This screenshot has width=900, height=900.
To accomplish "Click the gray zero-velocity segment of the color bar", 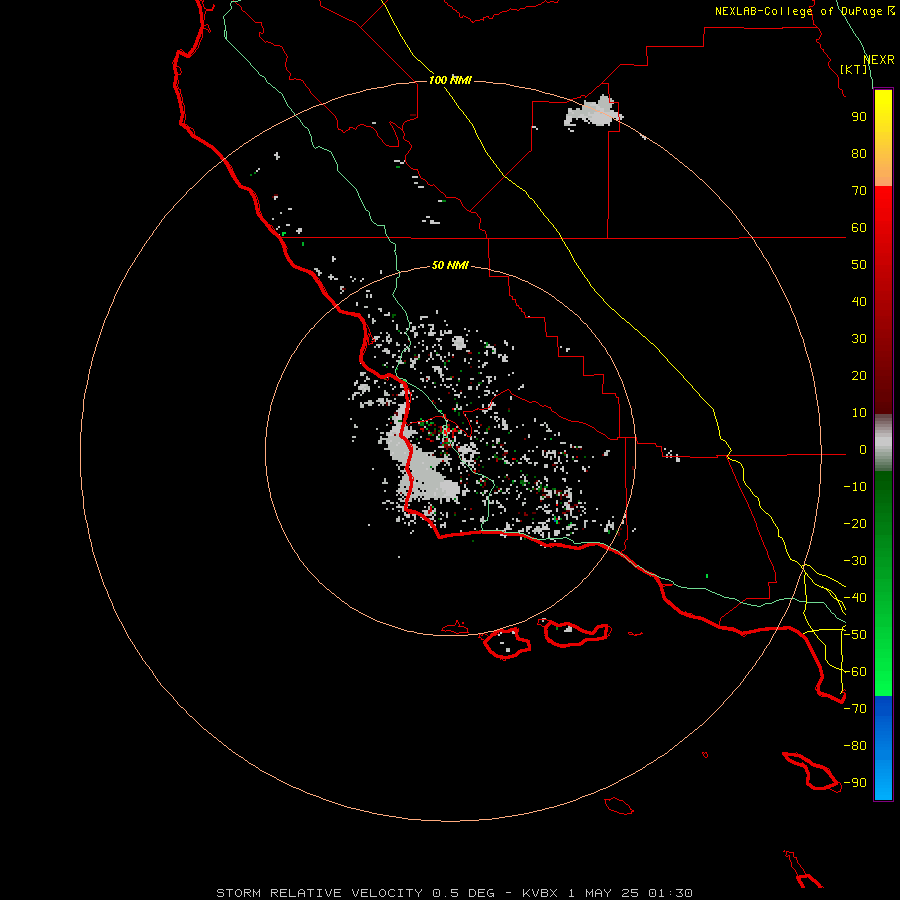I will click(x=883, y=443).
